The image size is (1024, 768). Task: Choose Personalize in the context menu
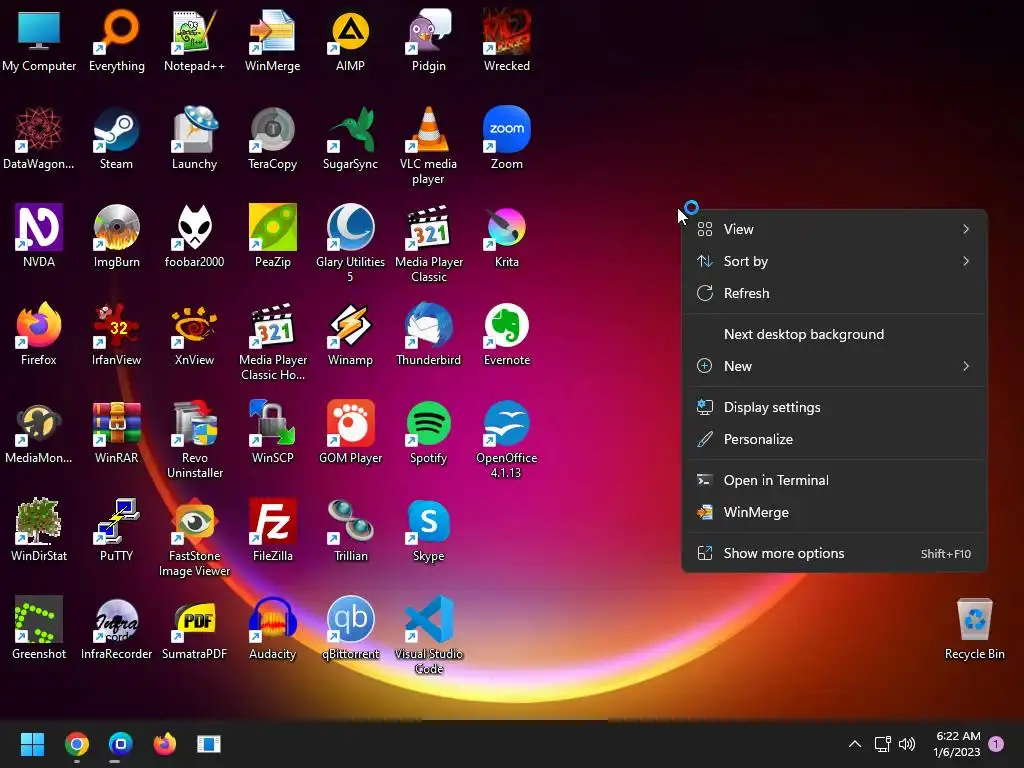(834, 440)
